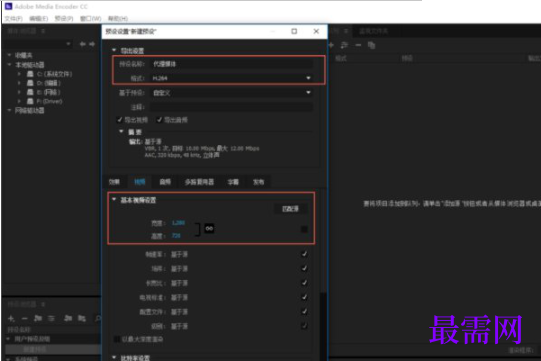Toggle the aspect ratio link icon
This screenshot has width=541, height=361.
point(209,228)
